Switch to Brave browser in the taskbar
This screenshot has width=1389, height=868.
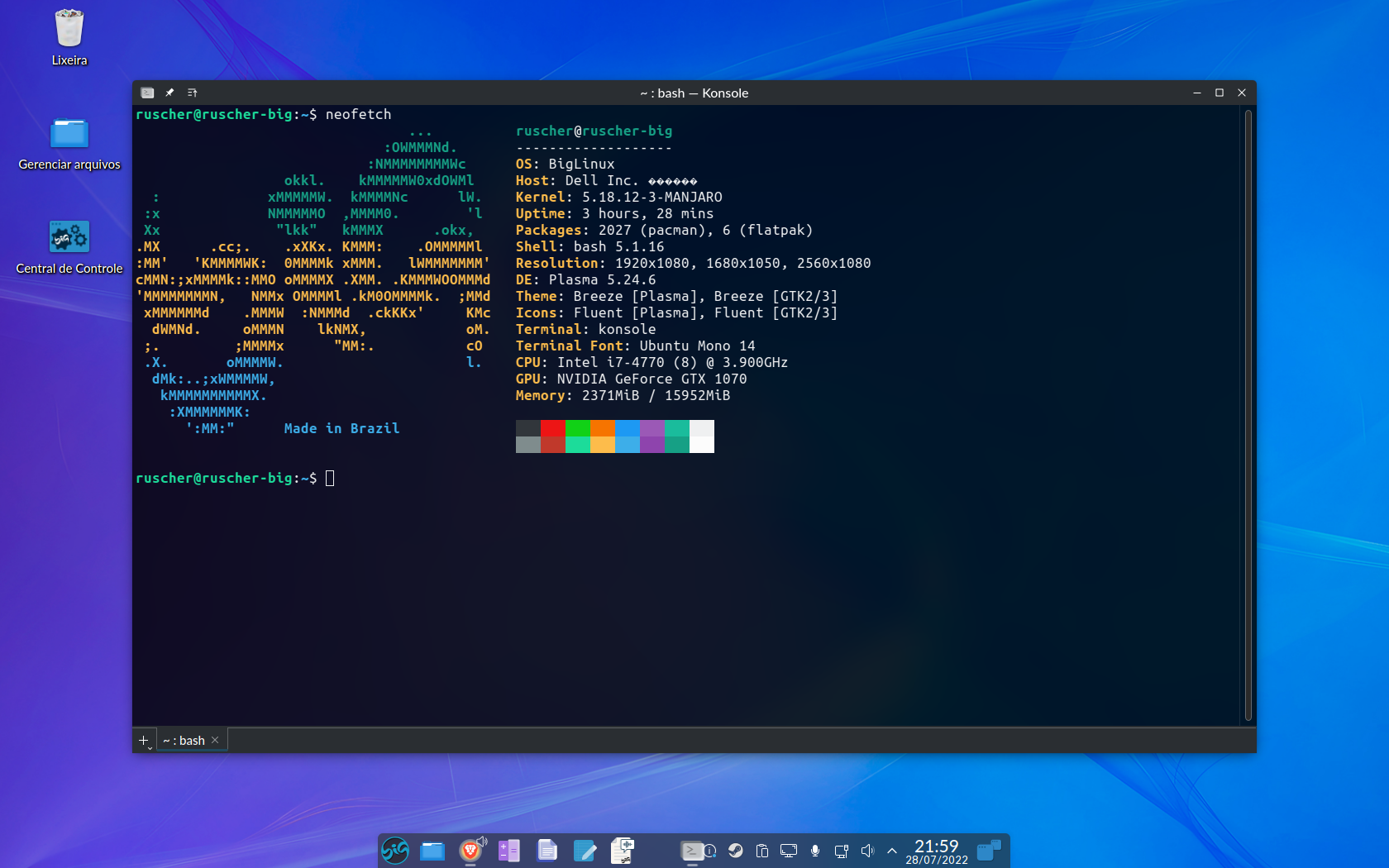coord(470,850)
